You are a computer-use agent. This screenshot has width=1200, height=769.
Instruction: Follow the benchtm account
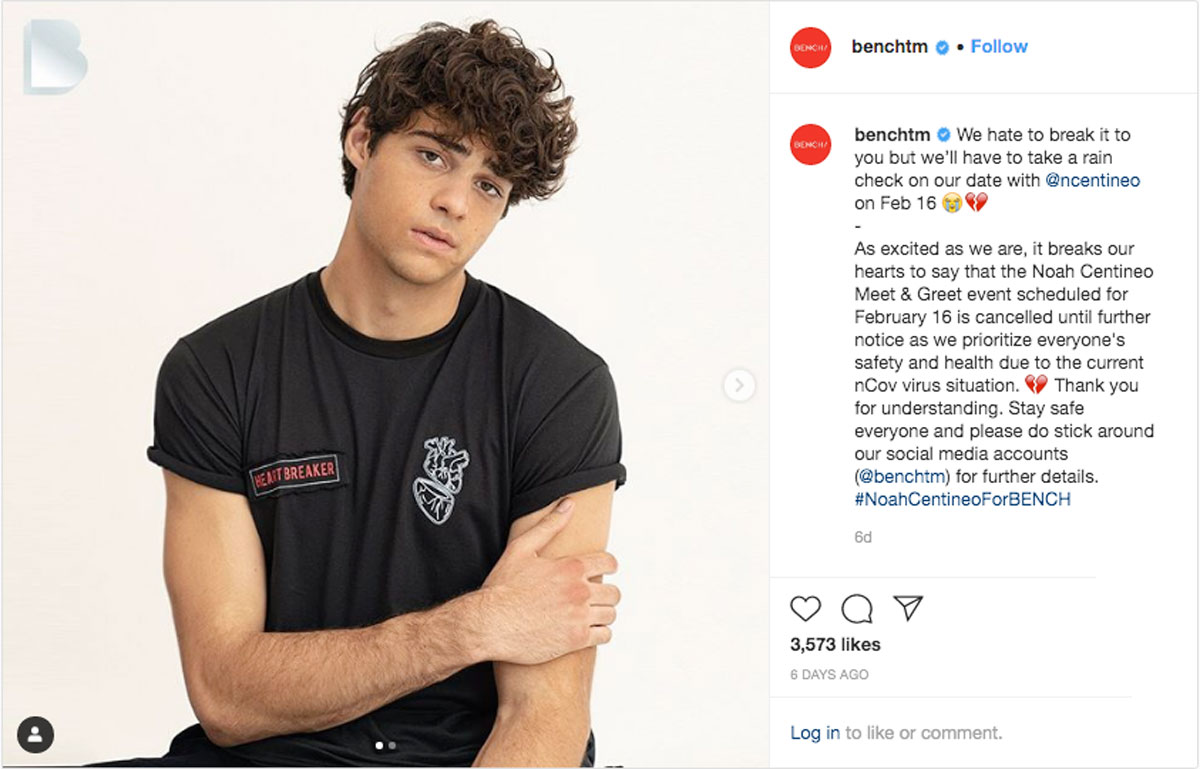point(999,47)
